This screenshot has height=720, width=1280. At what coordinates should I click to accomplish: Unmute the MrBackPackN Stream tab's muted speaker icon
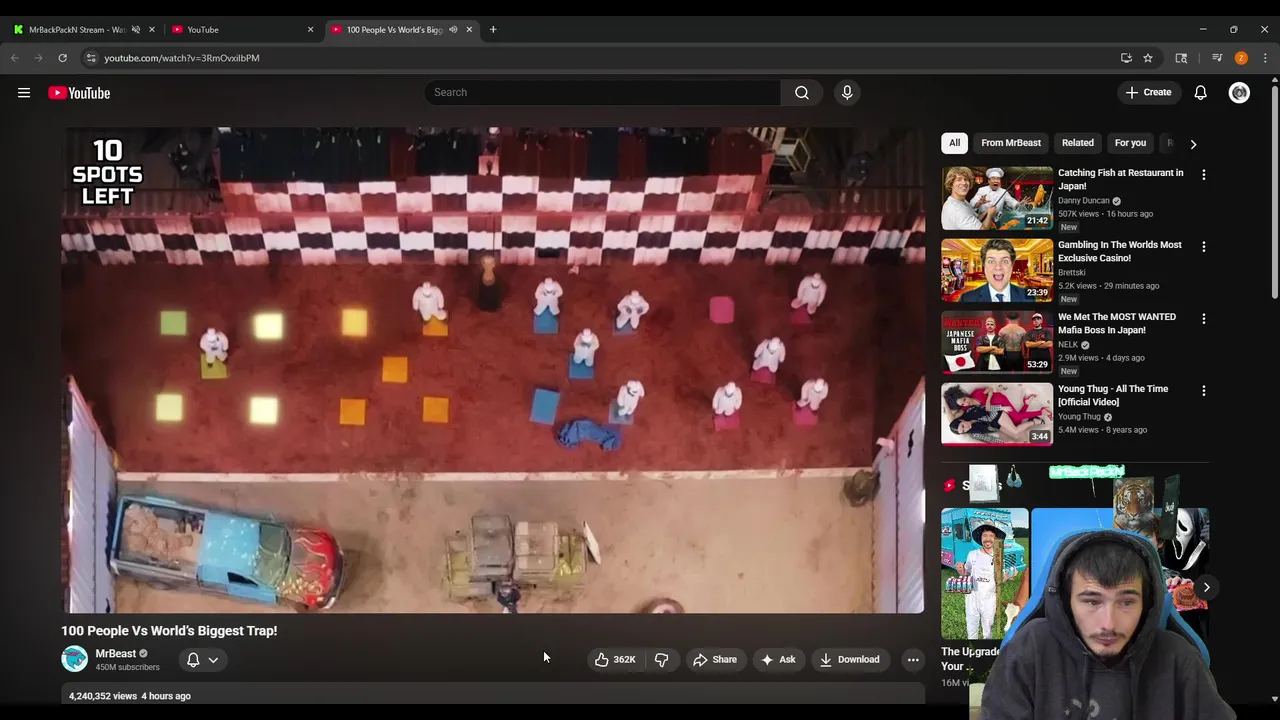(x=136, y=29)
